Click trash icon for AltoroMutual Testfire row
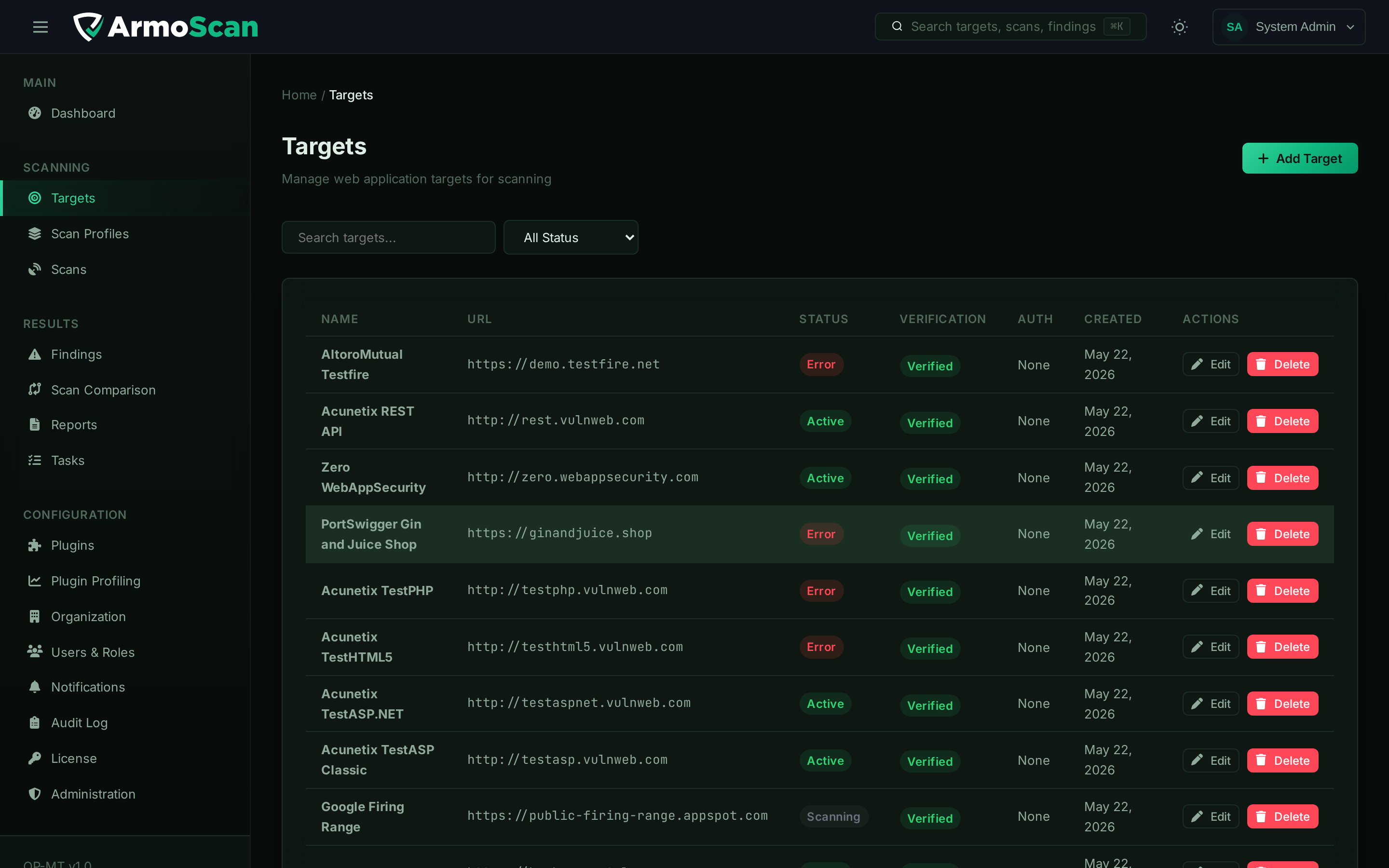 [x=1261, y=365]
